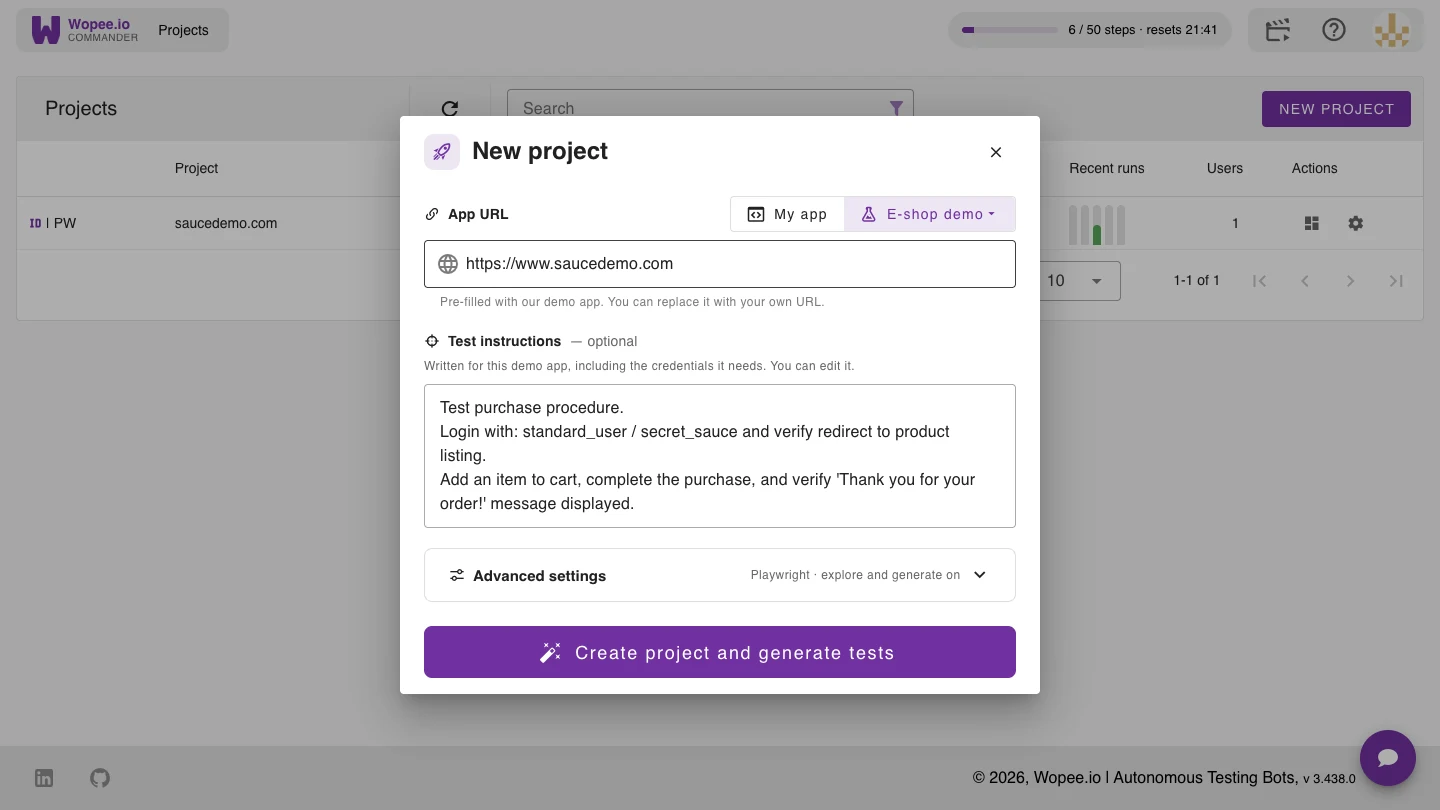Click the Recent runs column header
Image resolution: width=1440 pixels, height=810 pixels.
(1107, 168)
